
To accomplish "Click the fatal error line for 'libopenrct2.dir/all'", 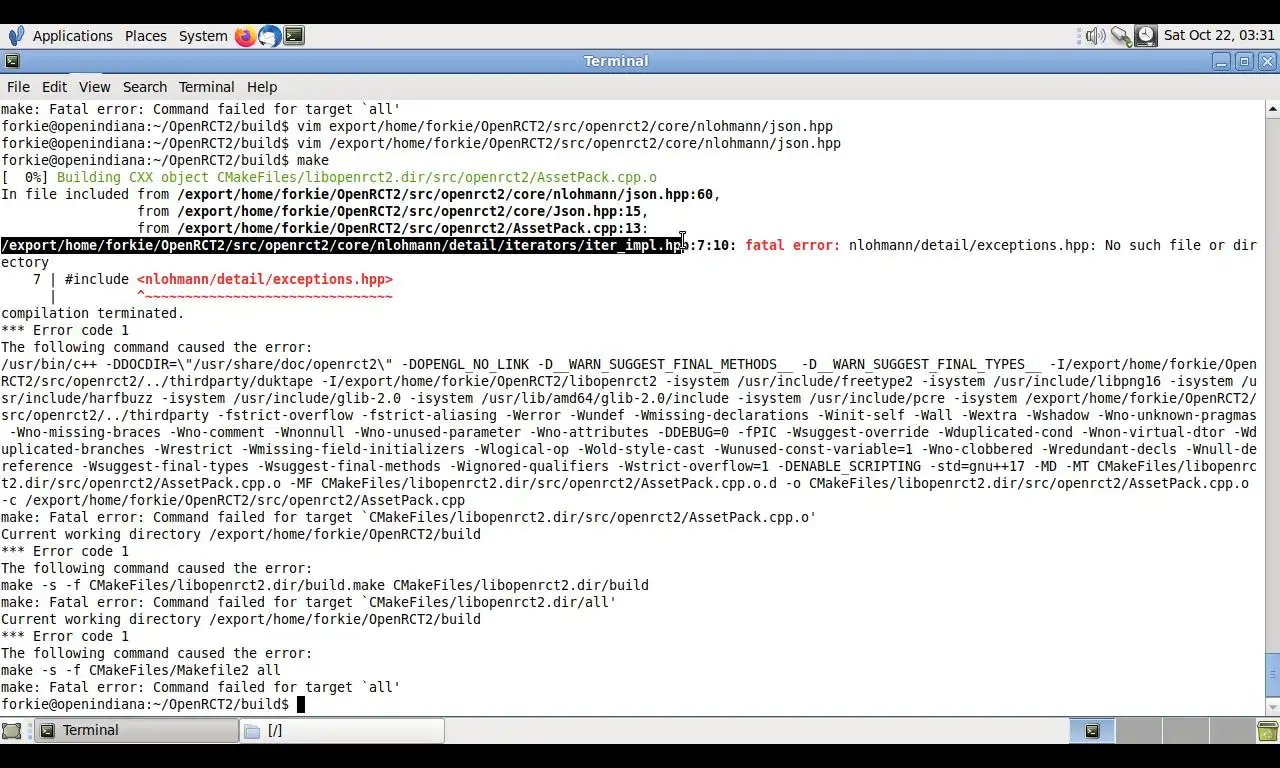I will point(309,602).
